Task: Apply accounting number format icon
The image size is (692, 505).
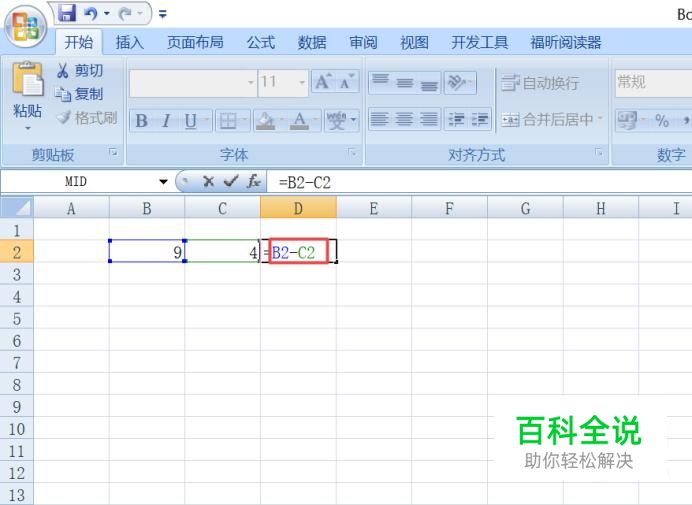Action: coord(627,120)
